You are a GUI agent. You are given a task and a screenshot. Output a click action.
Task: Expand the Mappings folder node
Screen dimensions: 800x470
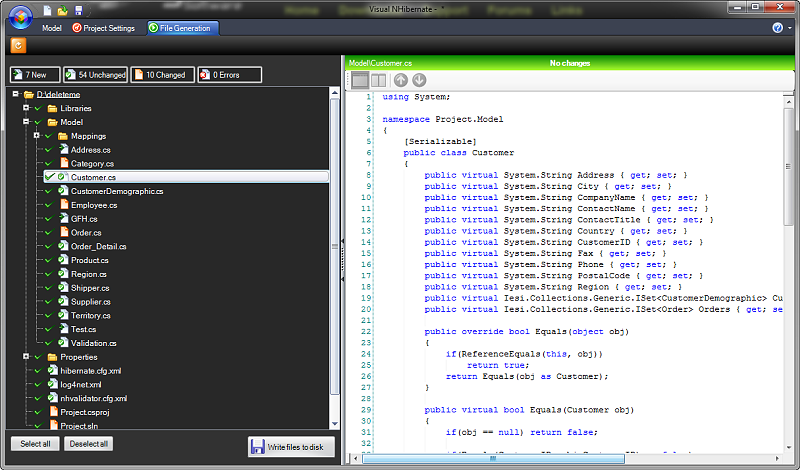point(36,136)
